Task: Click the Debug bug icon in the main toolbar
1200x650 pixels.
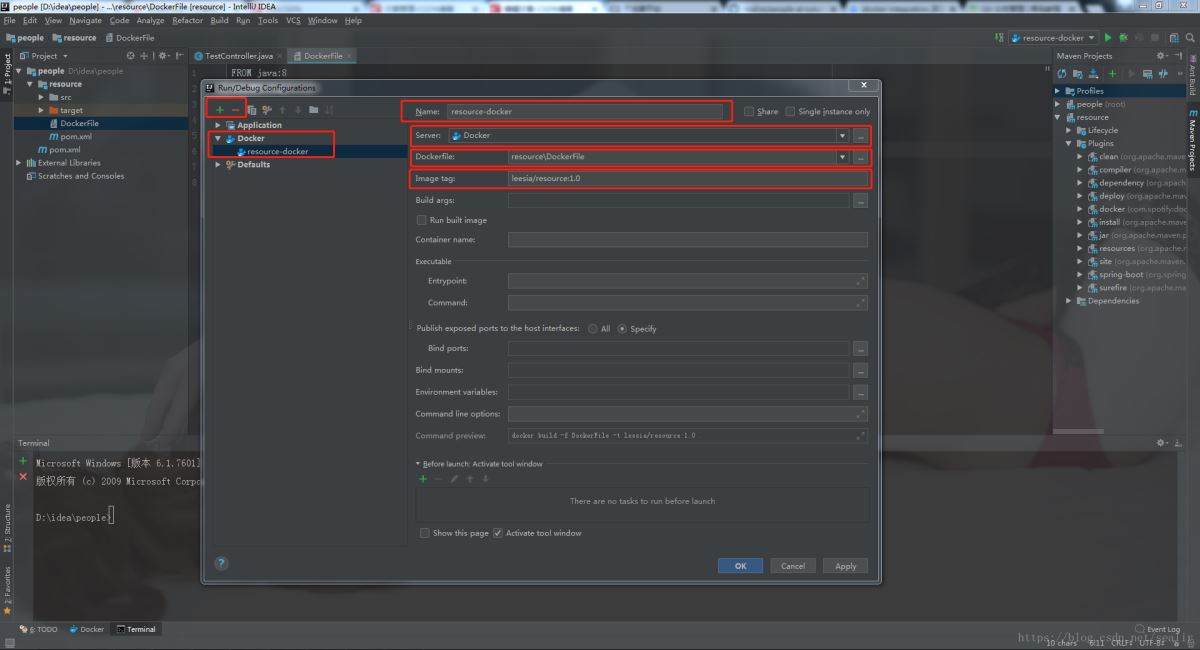Action: pyautogui.click(x=1123, y=38)
